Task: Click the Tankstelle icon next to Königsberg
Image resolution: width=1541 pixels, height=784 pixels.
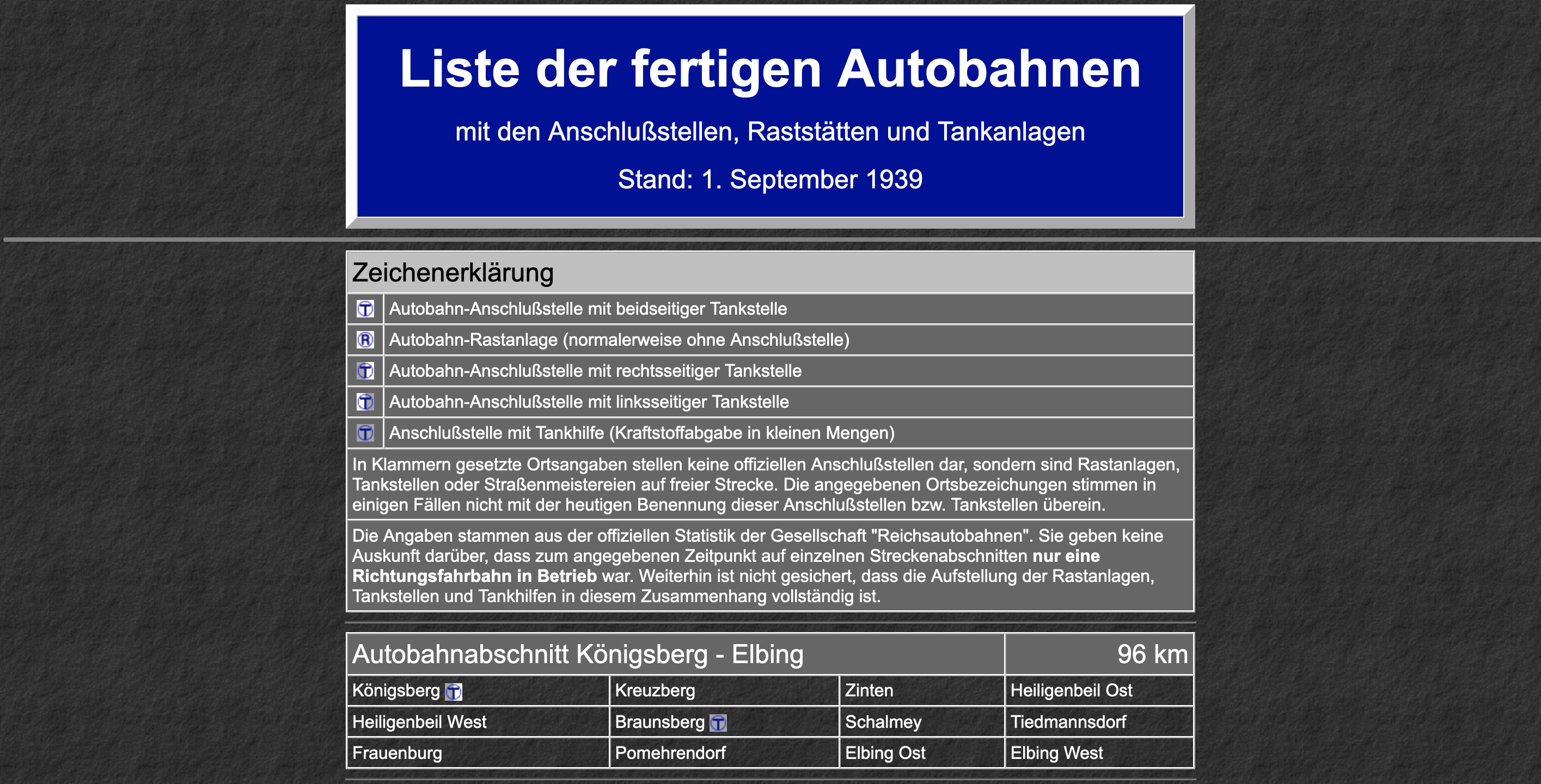Action: pos(454,692)
